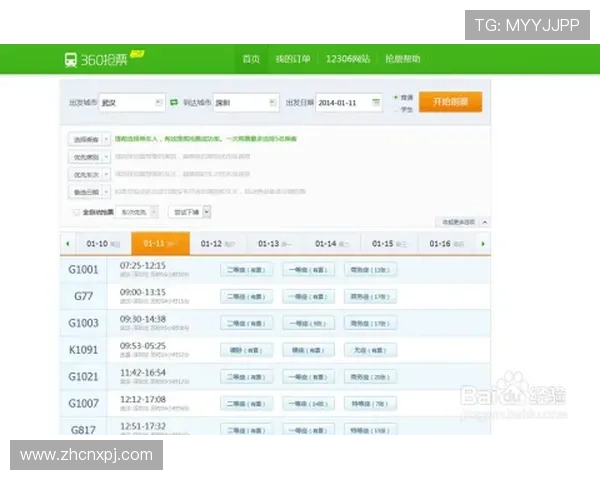Choose second-class seat for train G1007
The width and height of the screenshot is (600, 480).
pos(246,403)
